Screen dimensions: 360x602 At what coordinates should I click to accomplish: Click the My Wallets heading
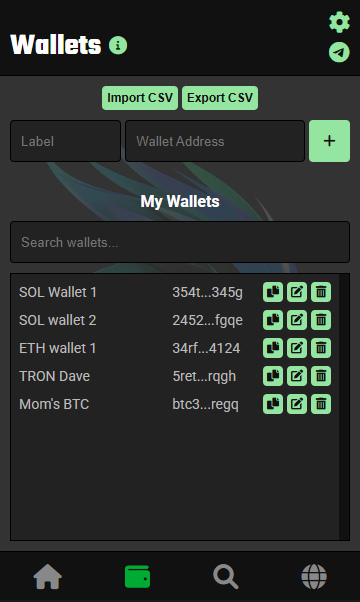pyautogui.click(x=180, y=202)
